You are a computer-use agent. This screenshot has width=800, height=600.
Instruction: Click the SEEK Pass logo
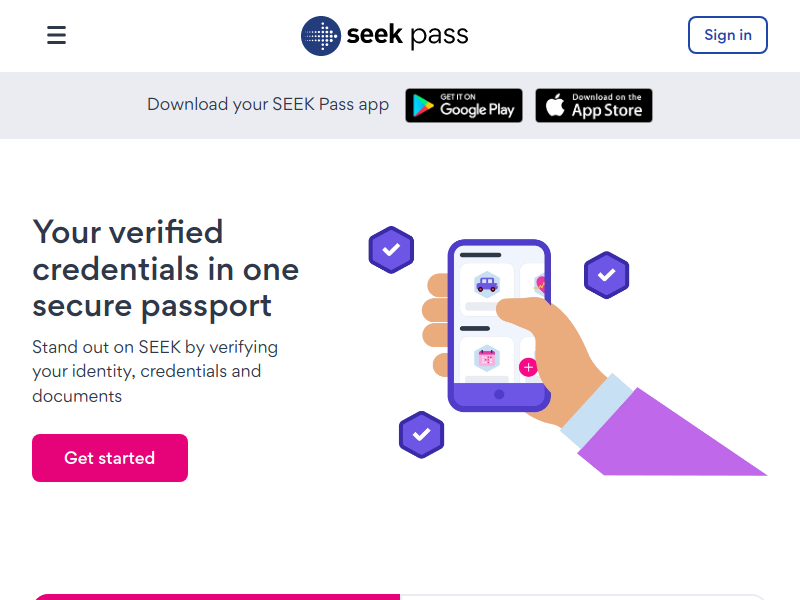[x=385, y=36]
